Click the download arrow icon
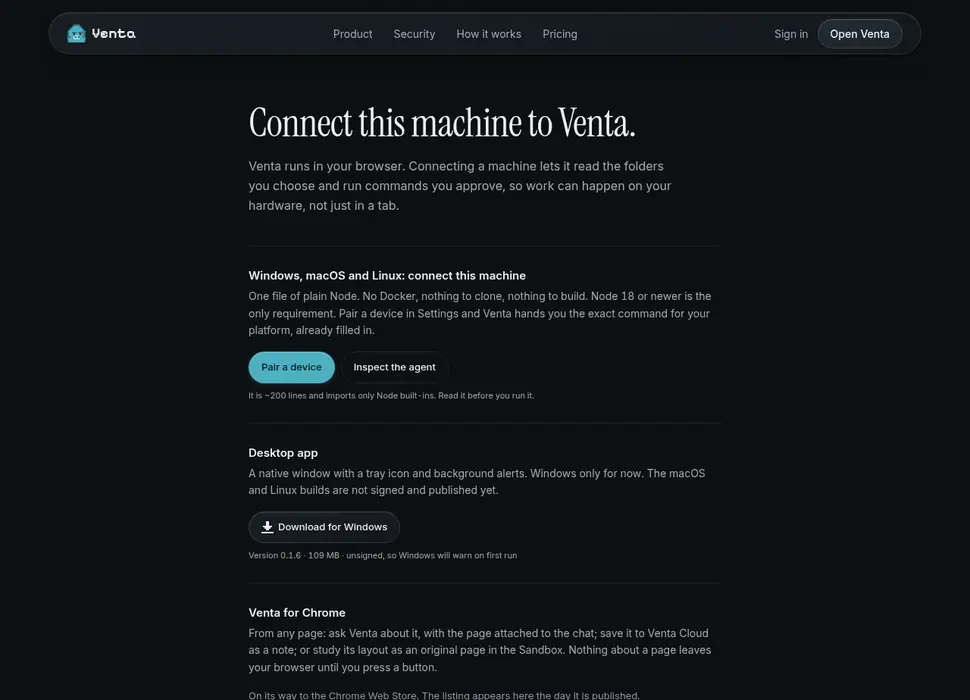The width and height of the screenshot is (970, 700). (267, 527)
